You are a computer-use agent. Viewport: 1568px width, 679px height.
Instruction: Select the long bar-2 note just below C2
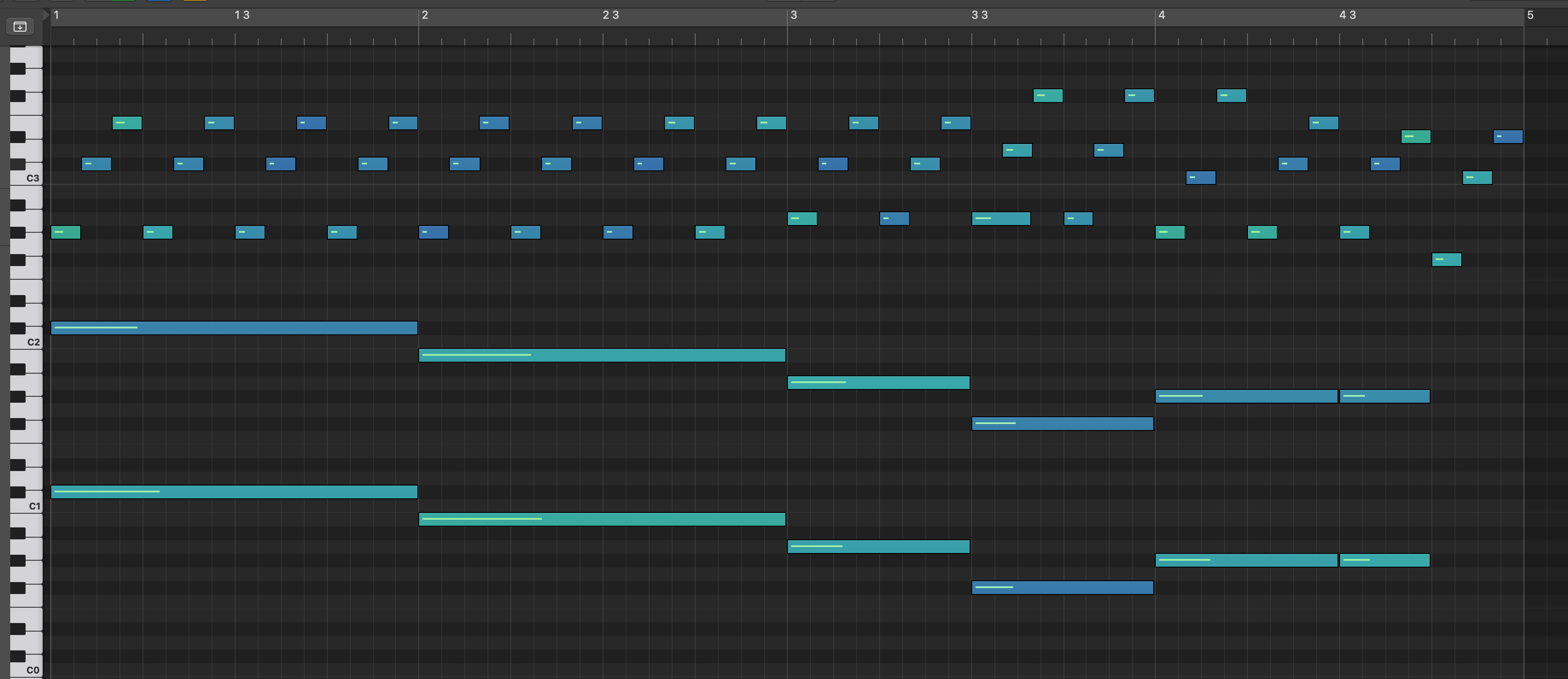601,356
